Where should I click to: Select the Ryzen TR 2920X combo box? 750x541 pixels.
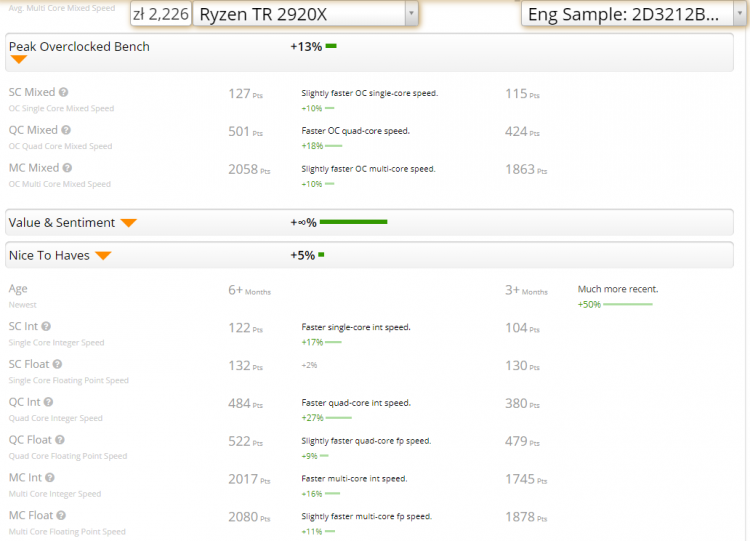pos(305,14)
